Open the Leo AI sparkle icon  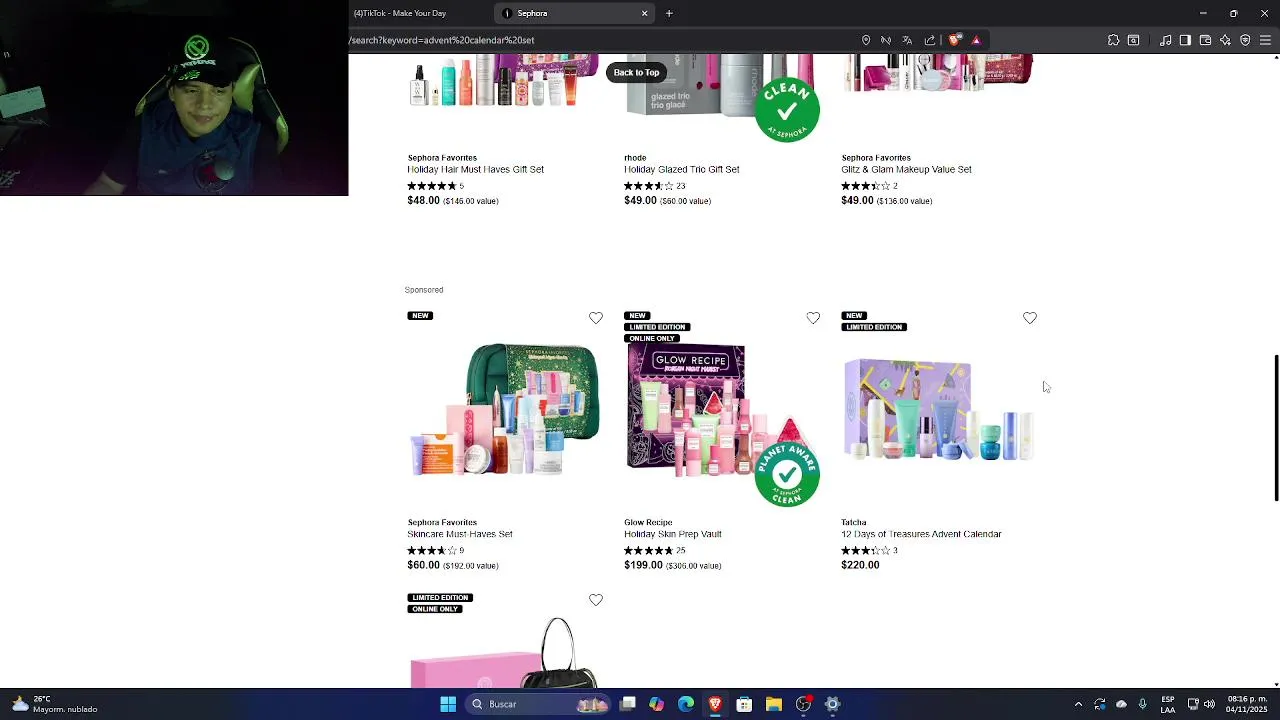[1225, 40]
